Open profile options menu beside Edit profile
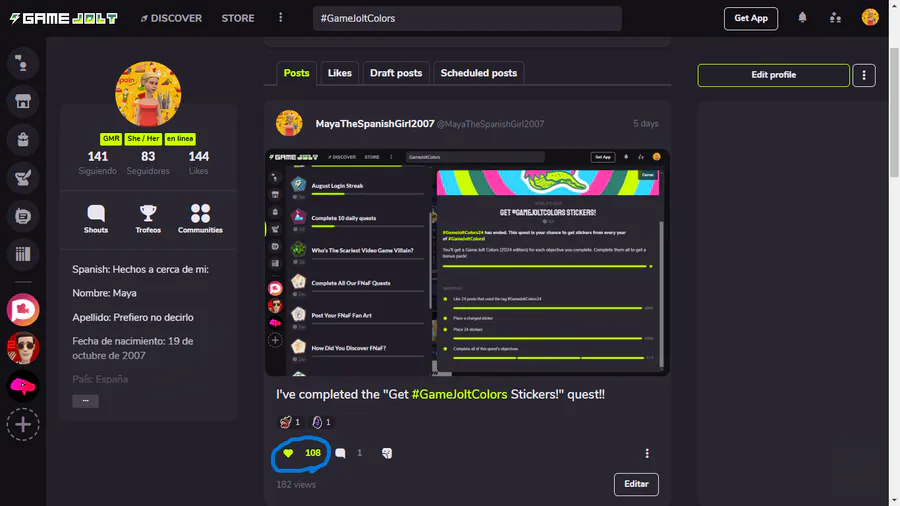 click(864, 75)
